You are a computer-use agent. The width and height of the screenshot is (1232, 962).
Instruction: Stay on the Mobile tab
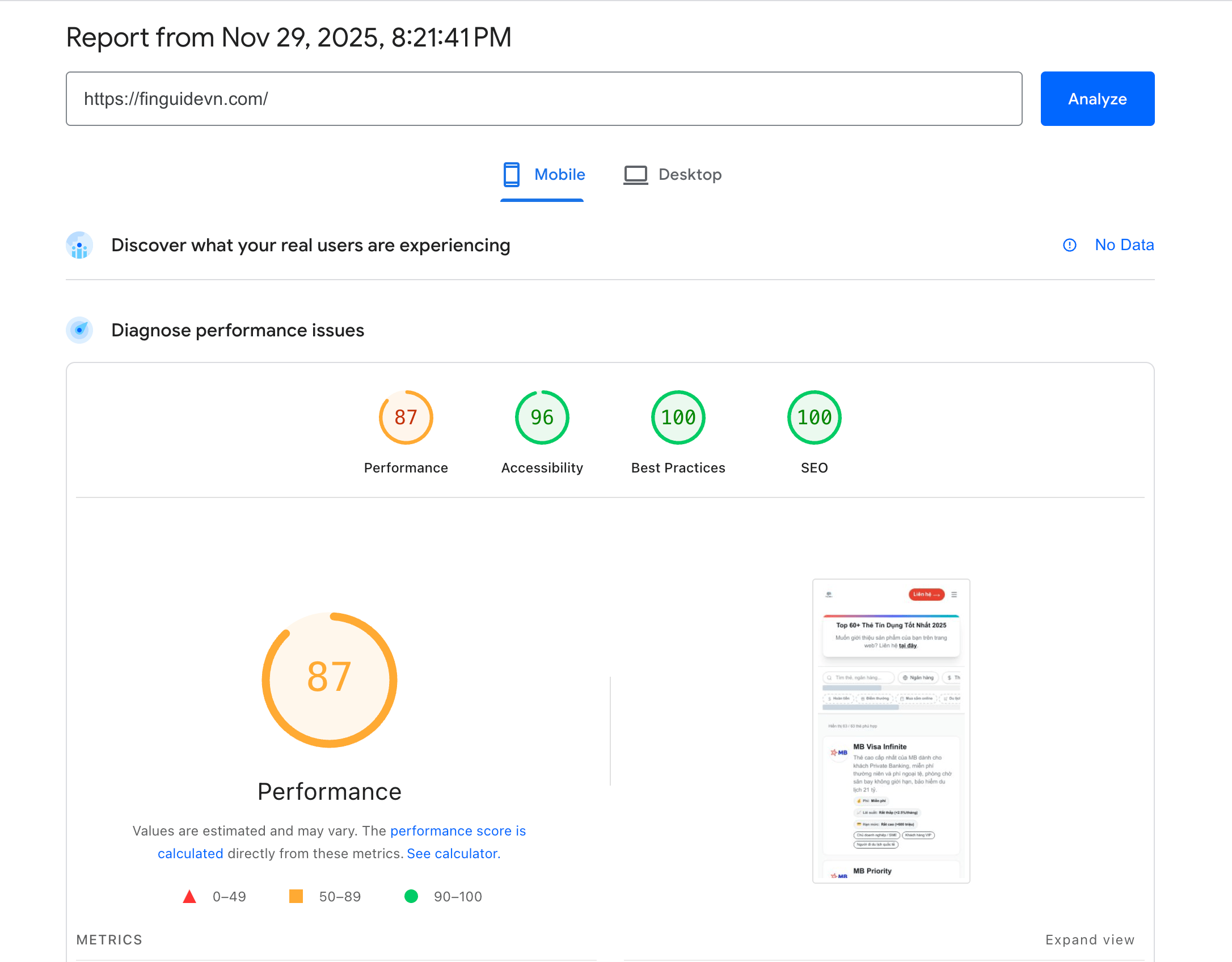(x=542, y=175)
